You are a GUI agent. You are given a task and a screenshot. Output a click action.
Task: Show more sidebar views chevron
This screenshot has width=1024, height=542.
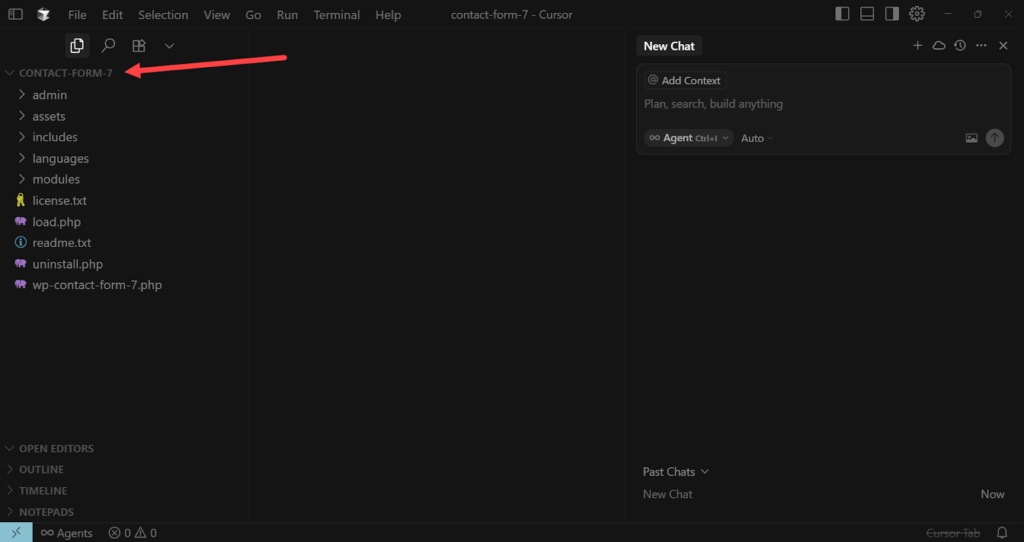pos(169,46)
